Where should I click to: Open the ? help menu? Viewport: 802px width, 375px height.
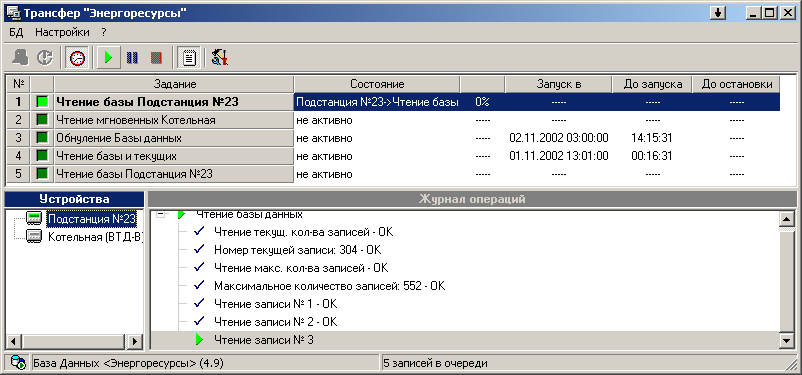tap(104, 32)
